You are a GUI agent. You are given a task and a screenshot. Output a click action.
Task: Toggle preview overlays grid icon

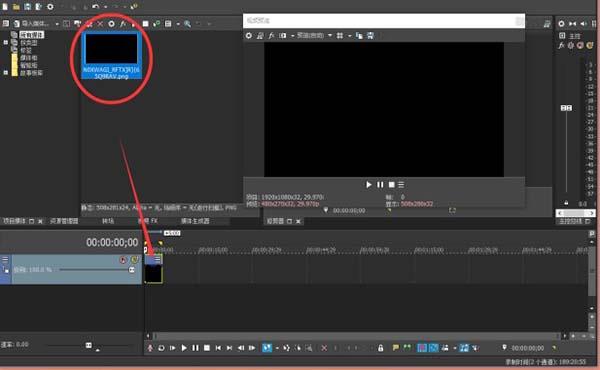coord(340,36)
